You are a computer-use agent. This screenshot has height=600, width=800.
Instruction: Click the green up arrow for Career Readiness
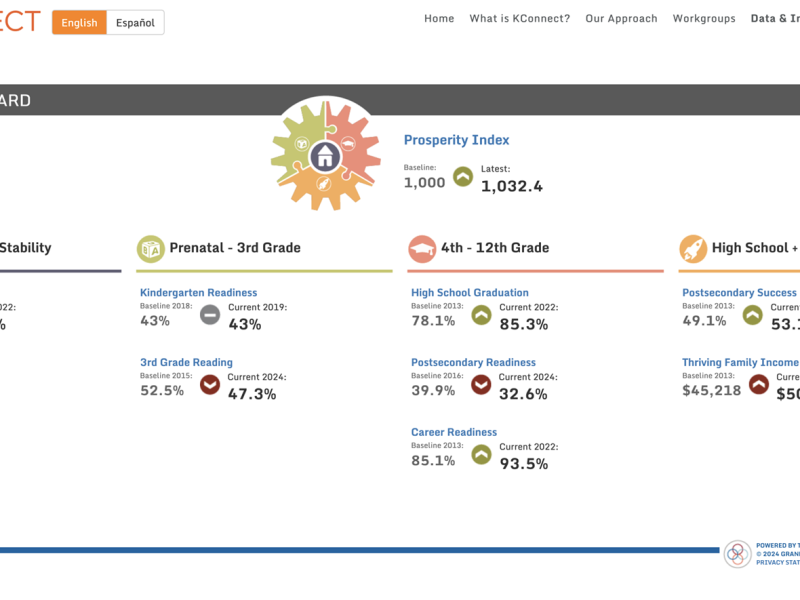481,454
